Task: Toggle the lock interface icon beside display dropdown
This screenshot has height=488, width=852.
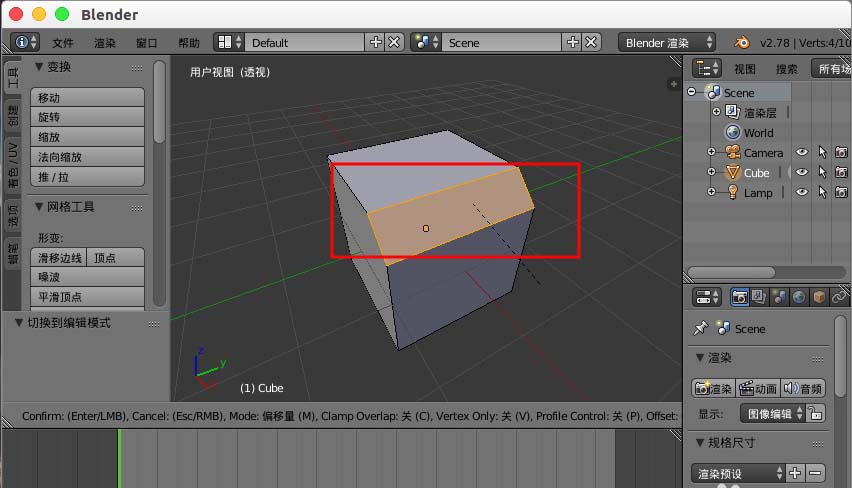Action: (x=815, y=414)
